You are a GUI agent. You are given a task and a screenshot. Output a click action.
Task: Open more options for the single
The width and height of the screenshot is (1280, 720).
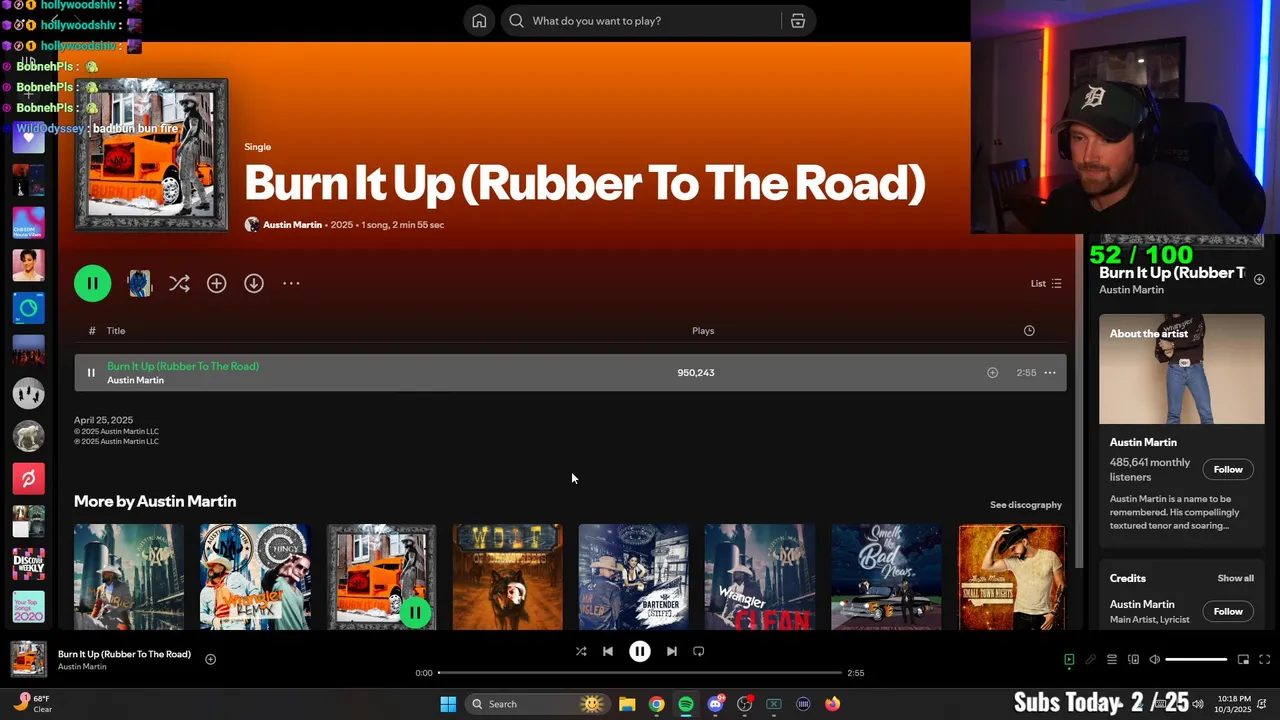tap(291, 284)
